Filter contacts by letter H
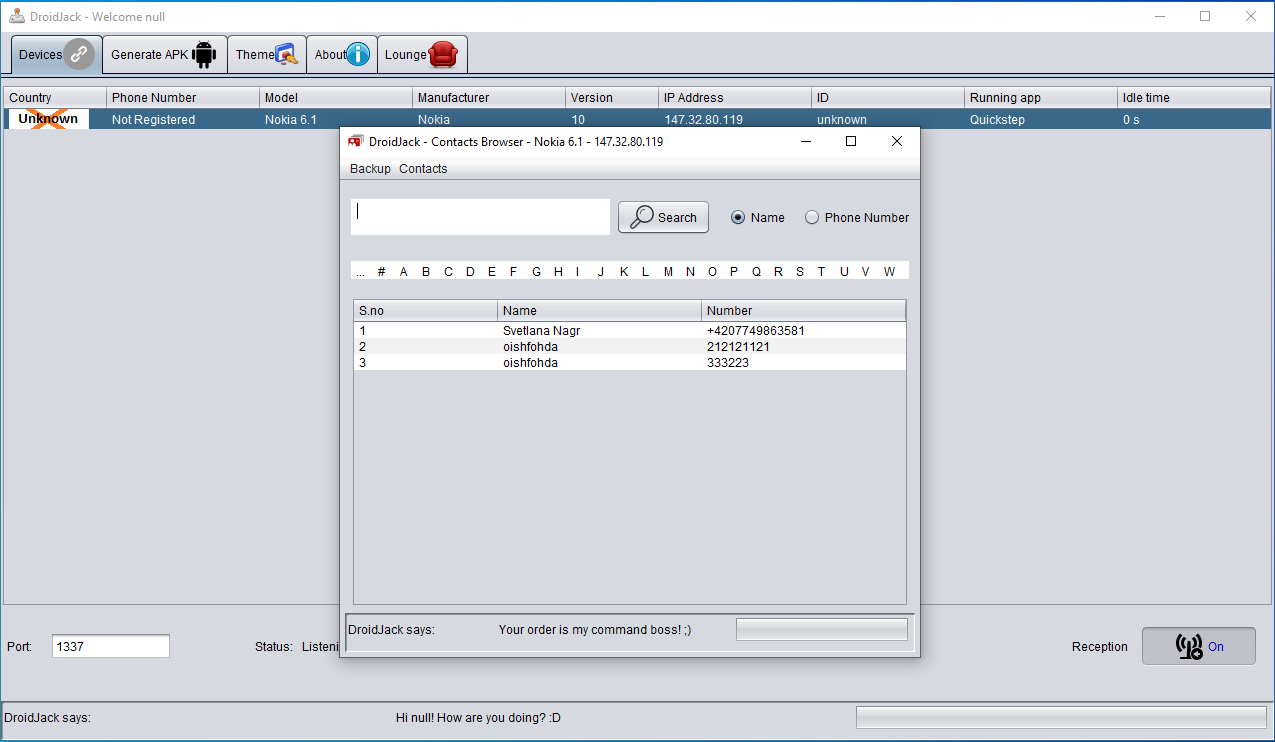The height and width of the screenshot is (742, 1275). (558, 271)
